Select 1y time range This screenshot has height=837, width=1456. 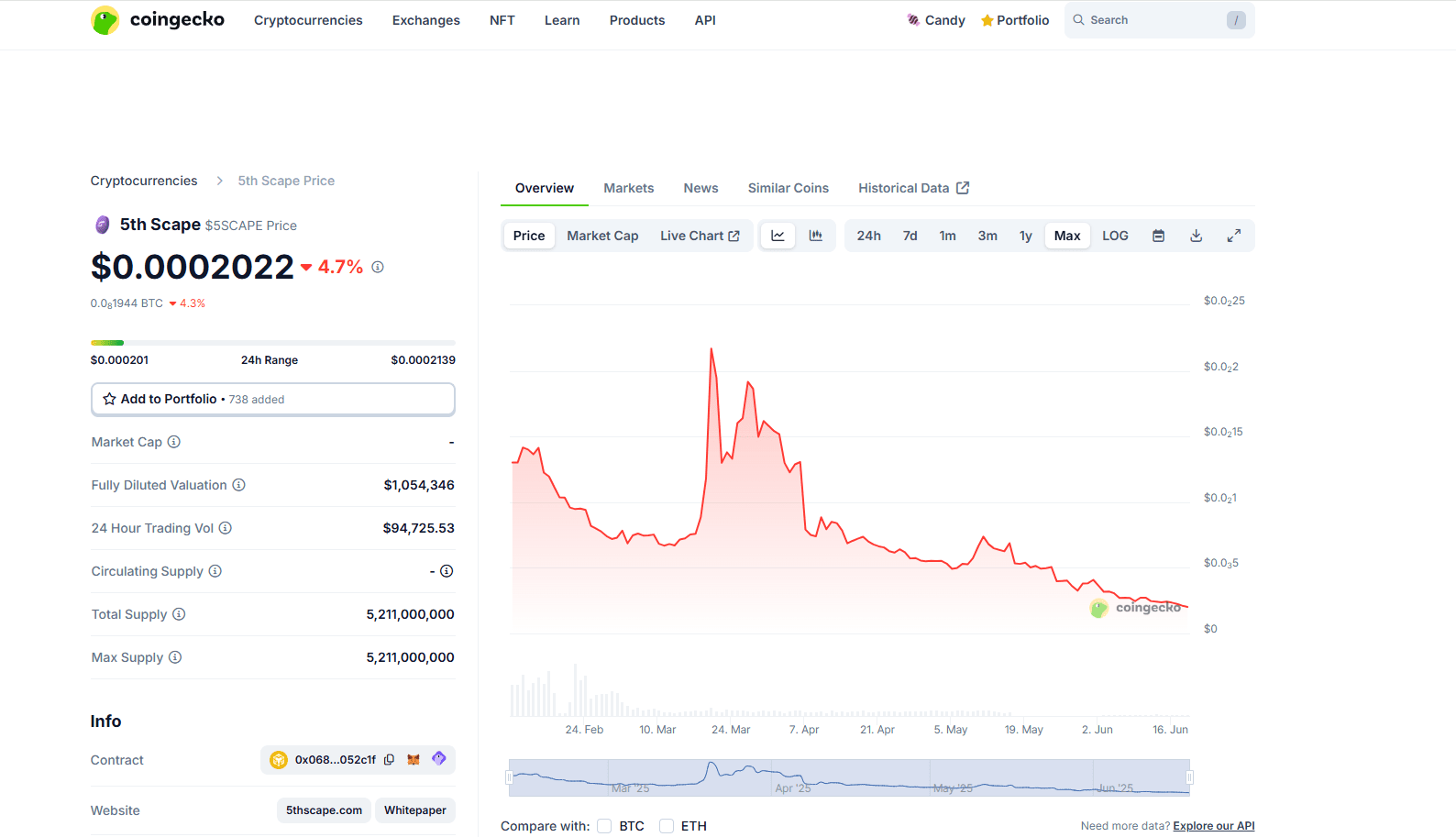click(x=1026, y=236)
